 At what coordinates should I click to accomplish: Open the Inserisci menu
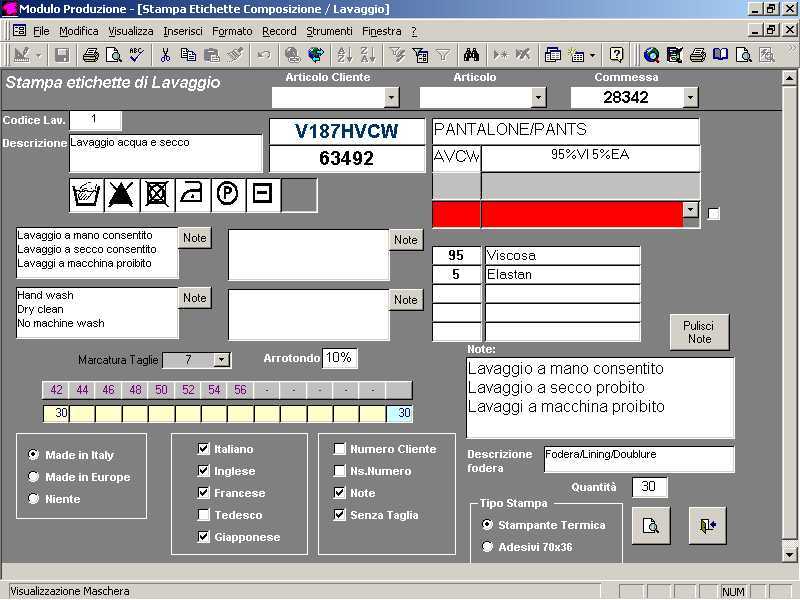(183, 31)
